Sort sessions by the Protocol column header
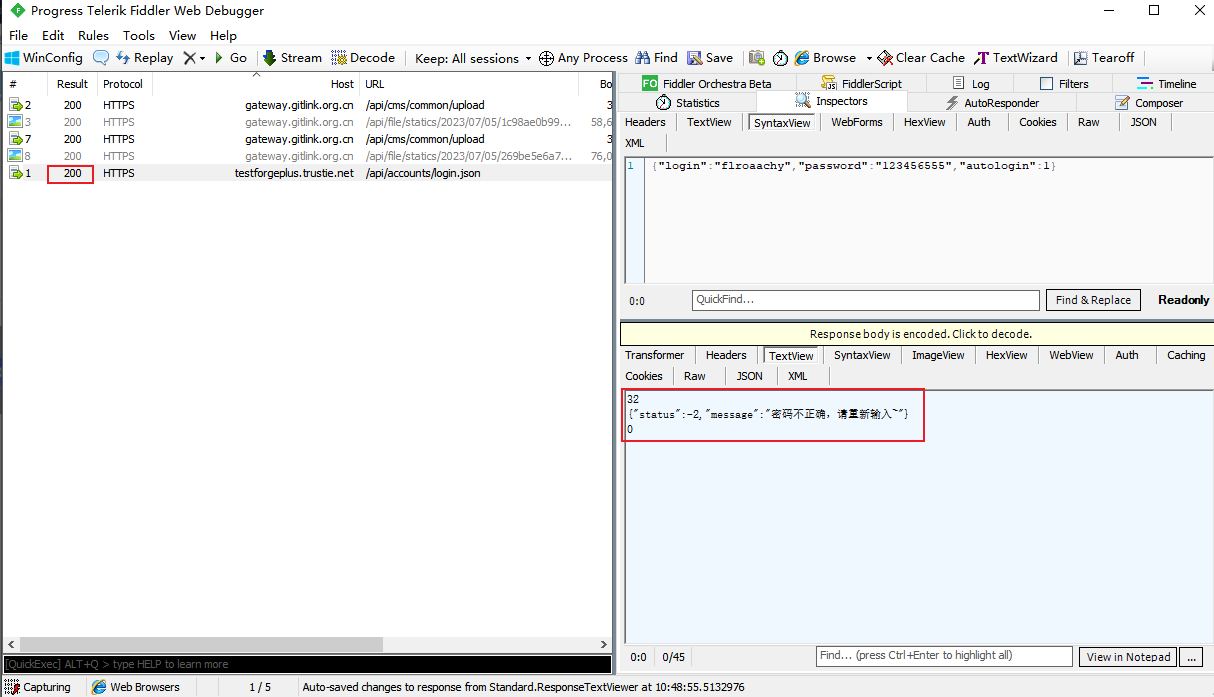The image size is (1214, 697). point(123,84)
